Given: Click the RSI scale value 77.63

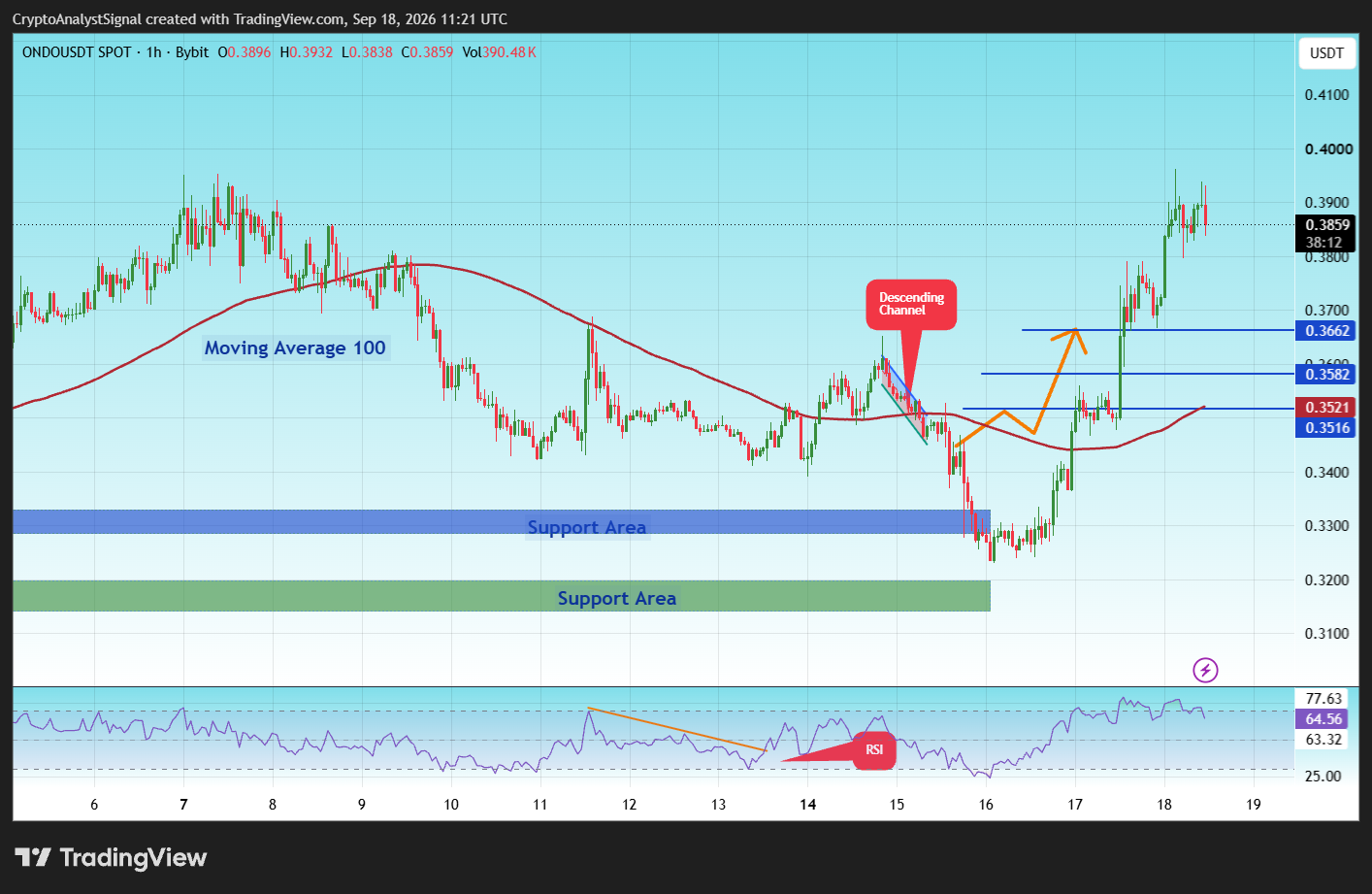Looking at the screenshot, I should [x=1323, y=699].
